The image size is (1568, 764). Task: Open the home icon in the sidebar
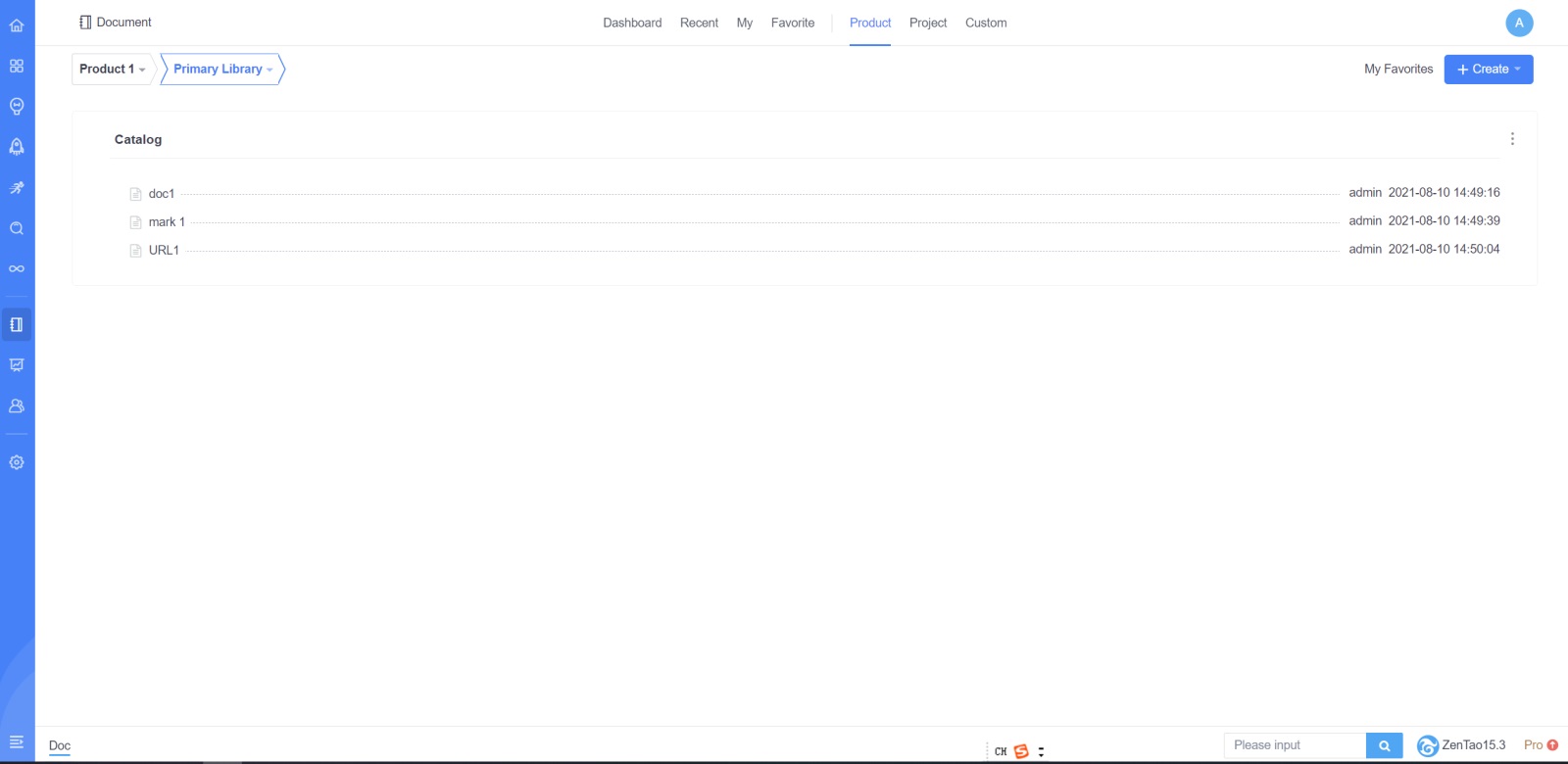point(17,25)
